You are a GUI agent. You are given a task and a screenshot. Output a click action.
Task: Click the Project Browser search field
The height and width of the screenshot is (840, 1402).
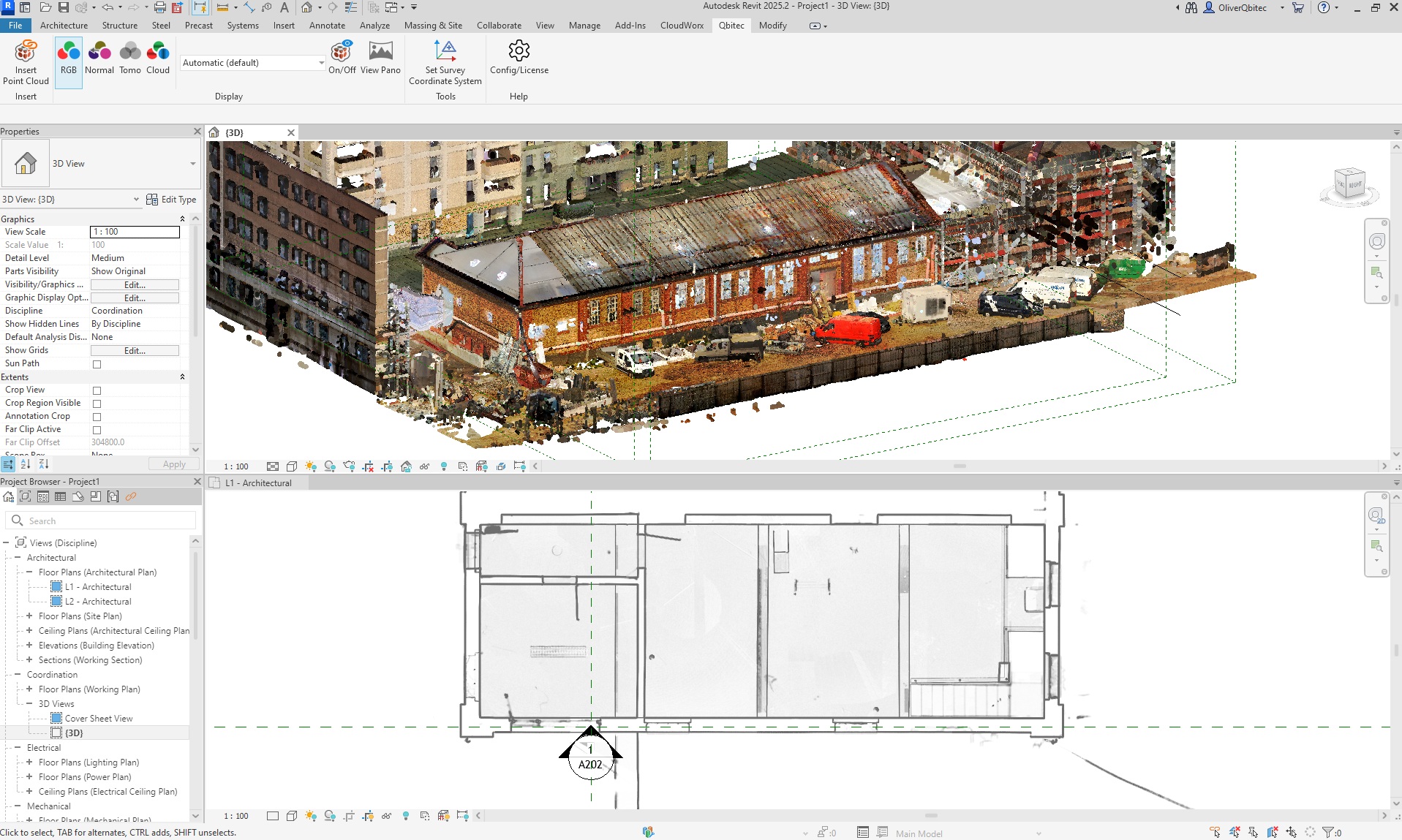[x=102, y=520]
